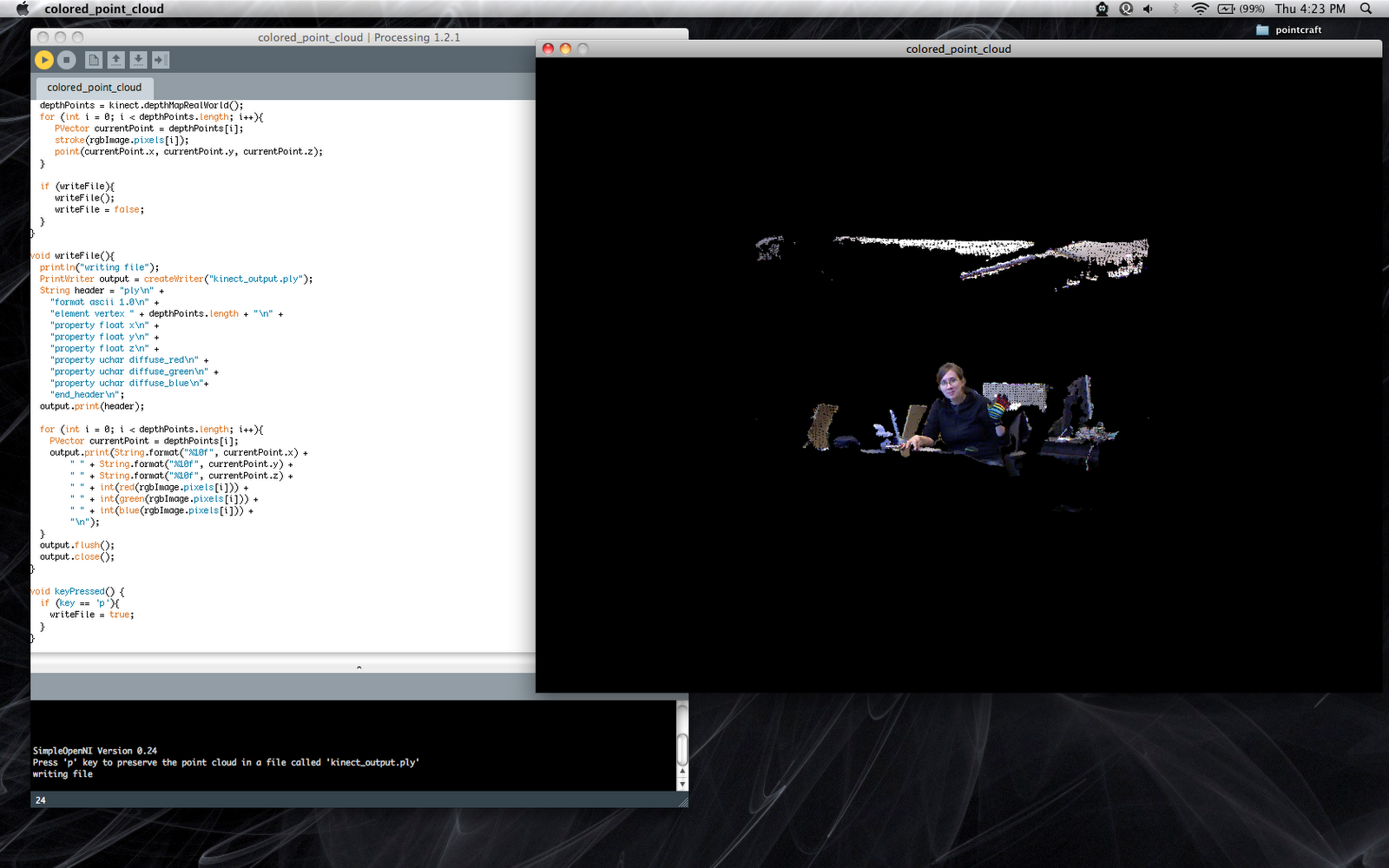Open an existing sketch
This screenshot has width=1389, height=868.
pos(115,60)
